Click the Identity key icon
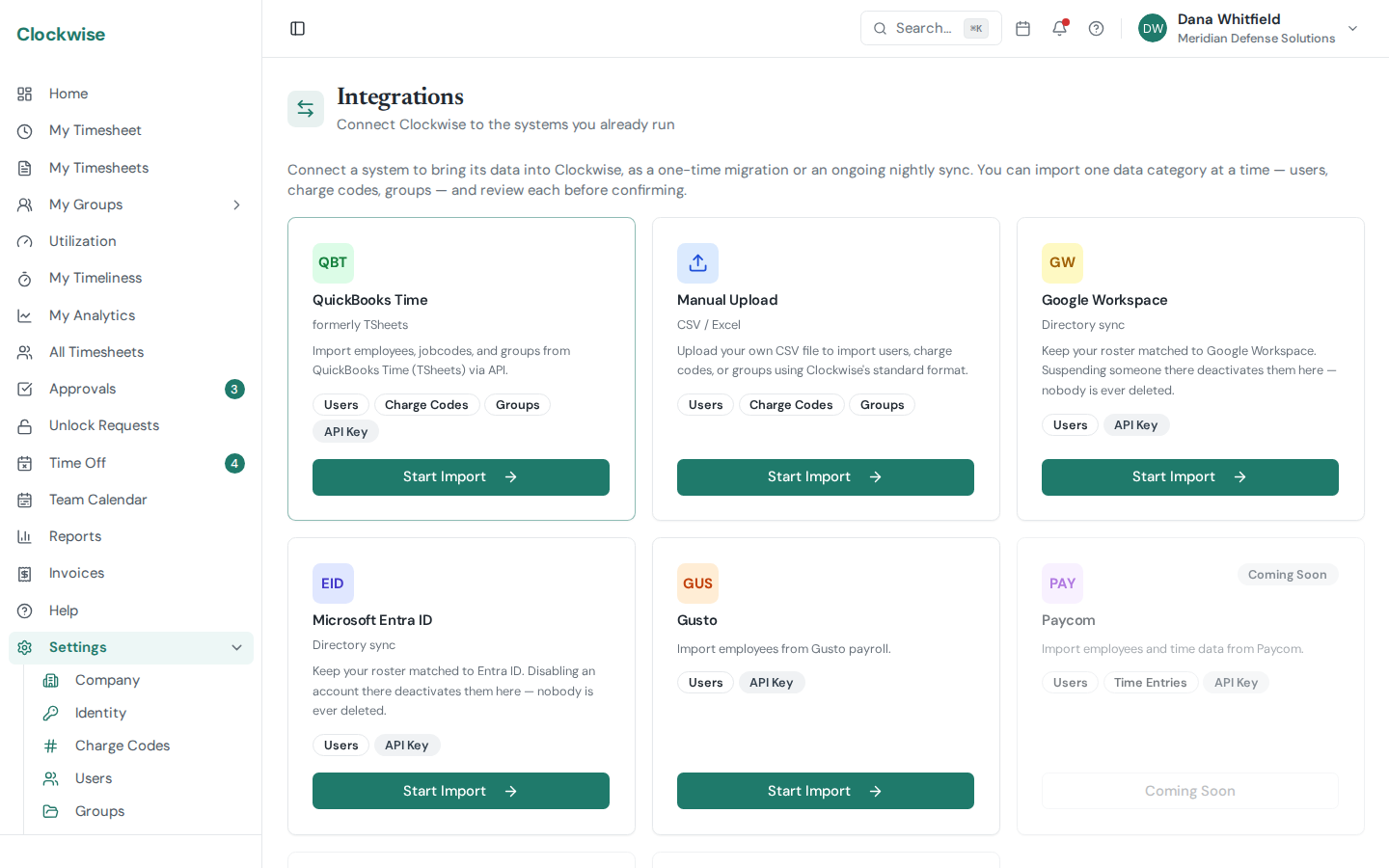Image resolution: width=1389 pixels, height=868 pixels. click(51, 713)
